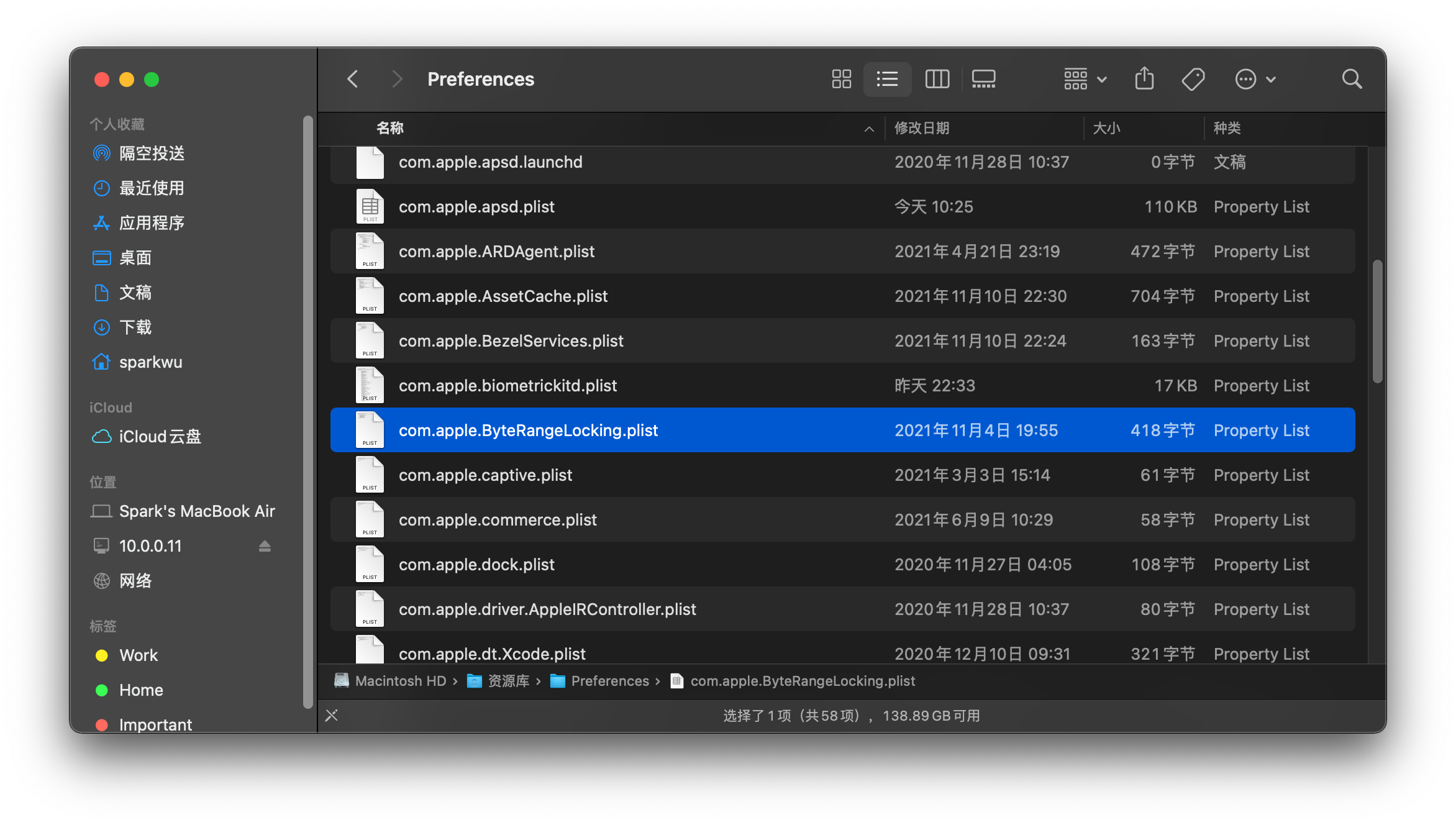Switch to gallery view
Viewport: 1456px width, 825px height.
tap(983, 79)
